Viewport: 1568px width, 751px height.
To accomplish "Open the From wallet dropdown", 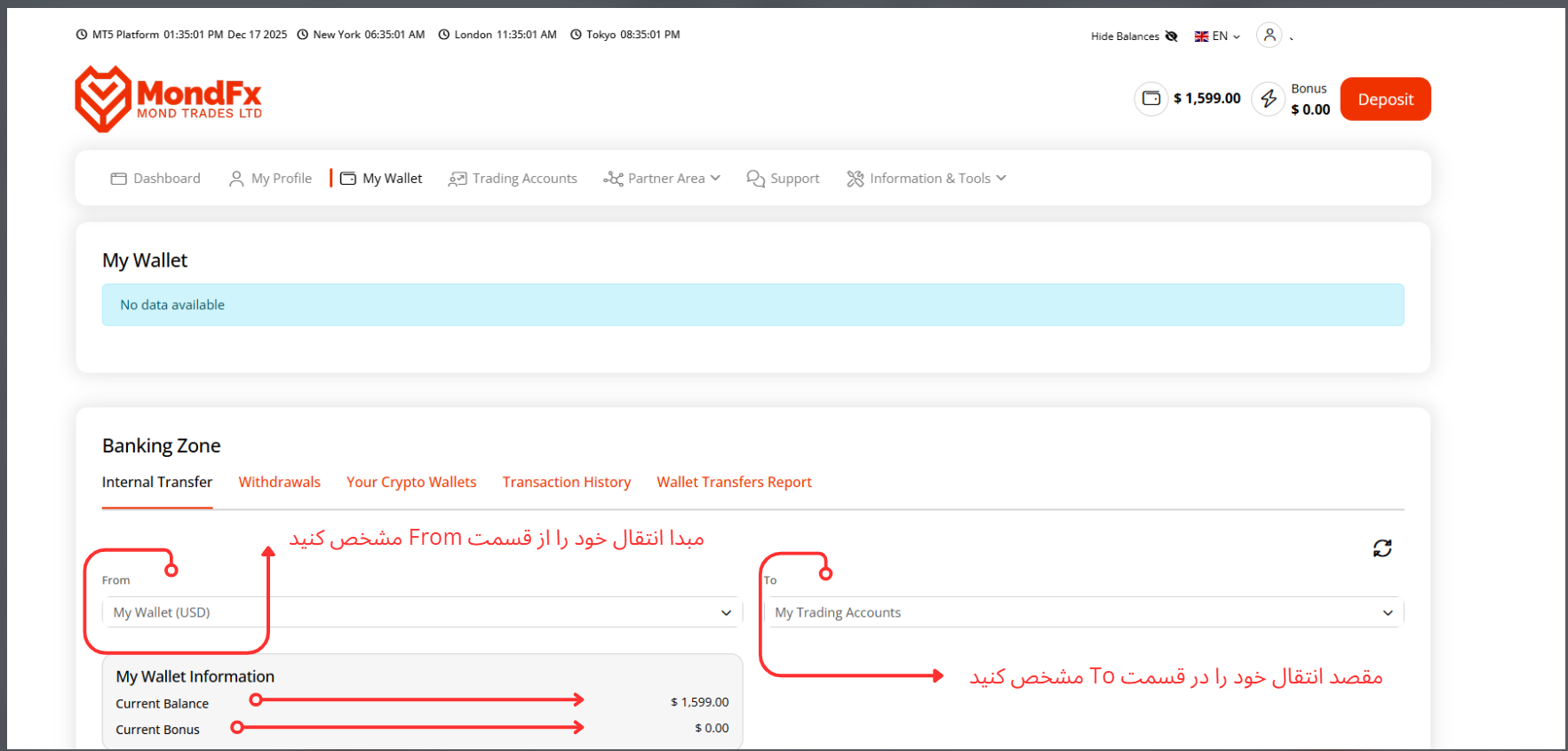I will [422, 612].
